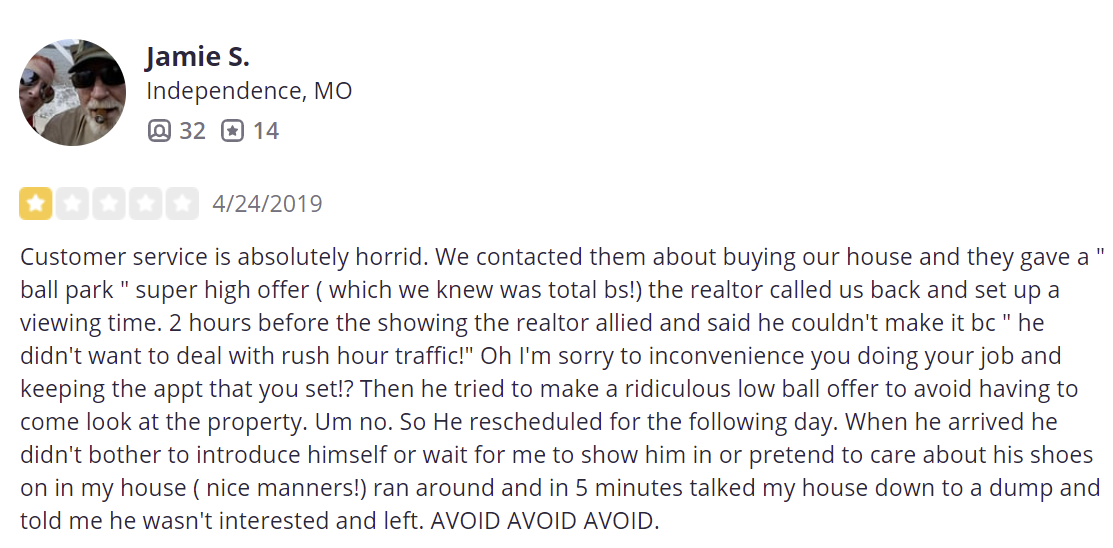1113x548 pixels.
Task: Click the review count 14
Action: pos(266,131)
